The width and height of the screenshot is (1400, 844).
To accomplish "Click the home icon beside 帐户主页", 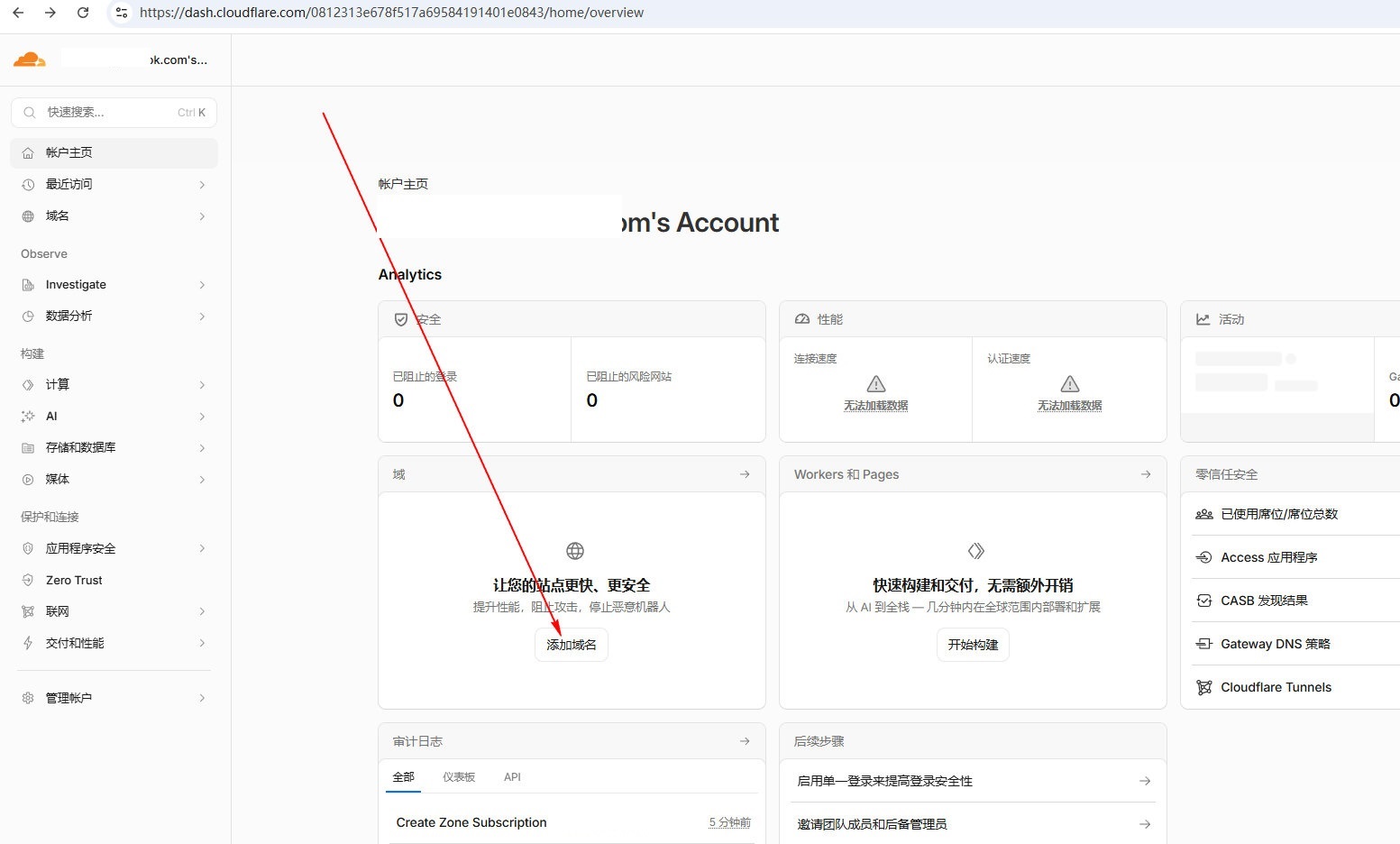I will tap(28, 153).
